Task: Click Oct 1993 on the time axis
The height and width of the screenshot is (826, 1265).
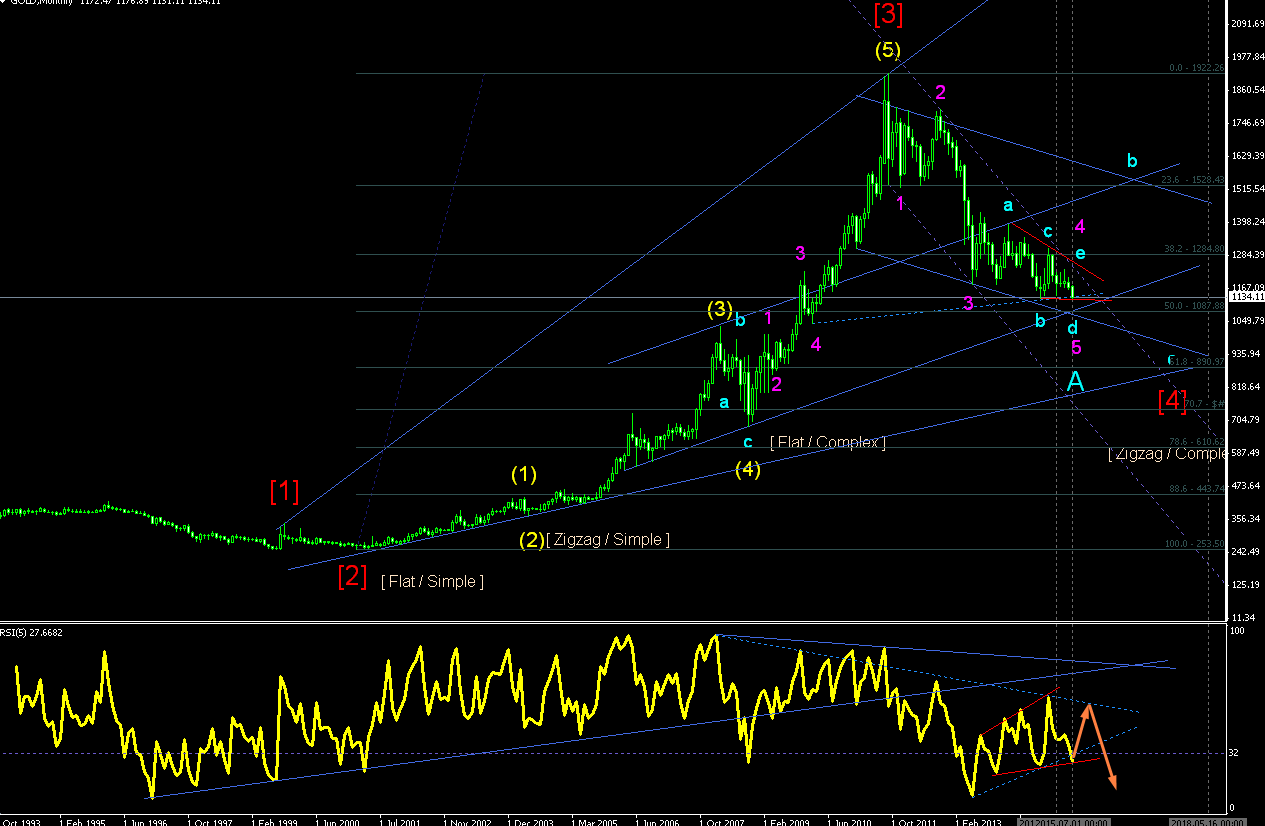Action: point(20,822)
